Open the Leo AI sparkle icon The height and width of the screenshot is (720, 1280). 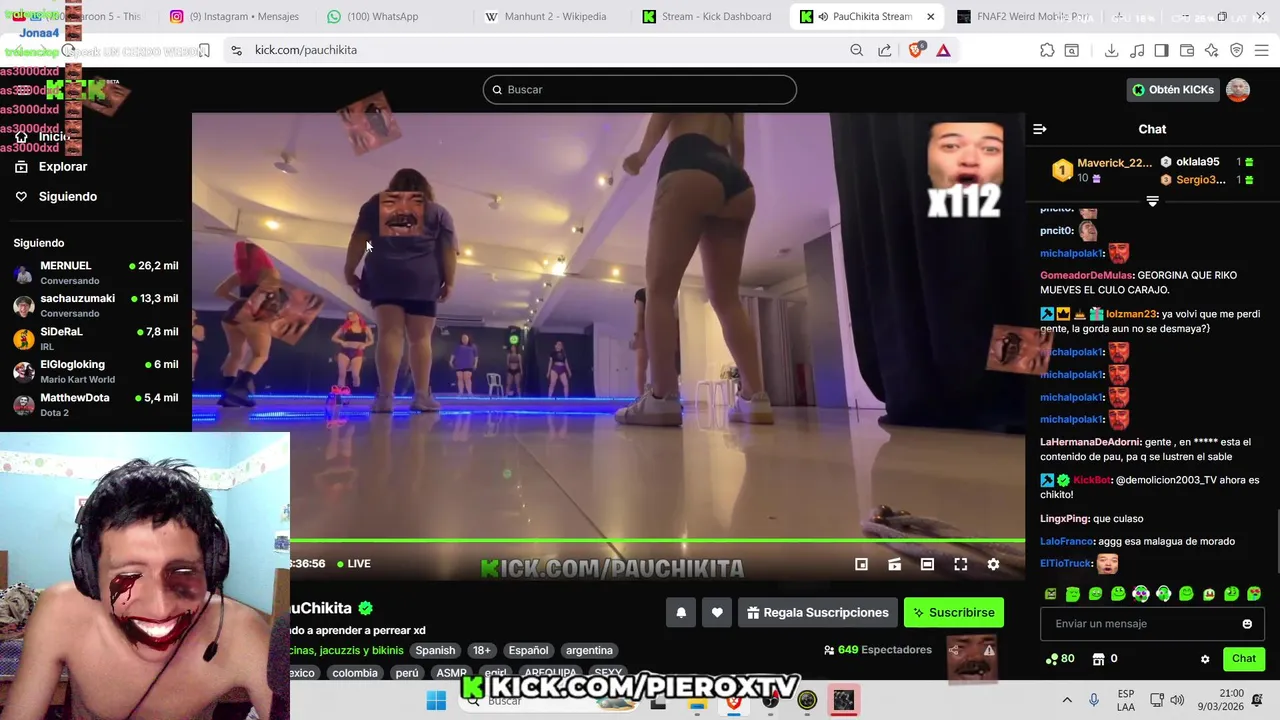[1211, 50]
